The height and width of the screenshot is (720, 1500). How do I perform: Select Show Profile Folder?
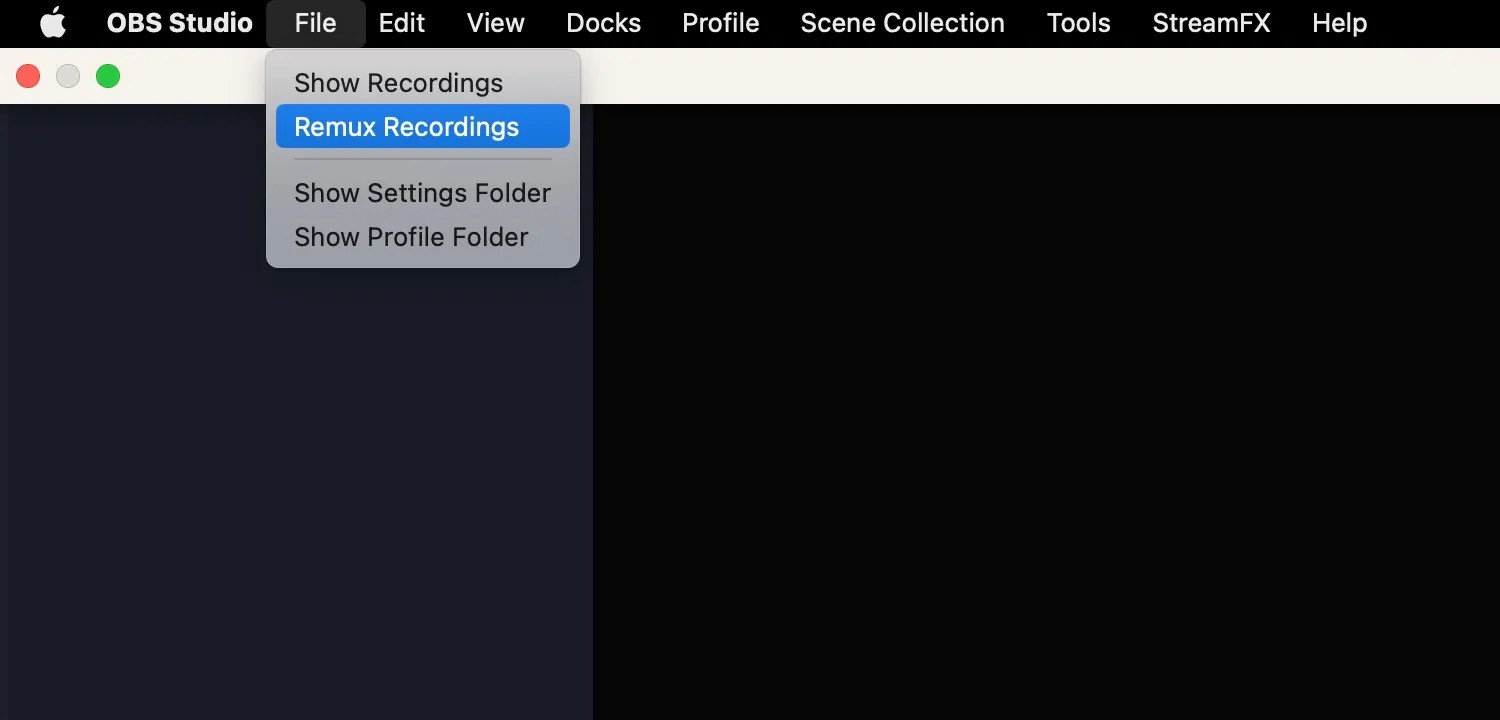[x=410, y=237]
